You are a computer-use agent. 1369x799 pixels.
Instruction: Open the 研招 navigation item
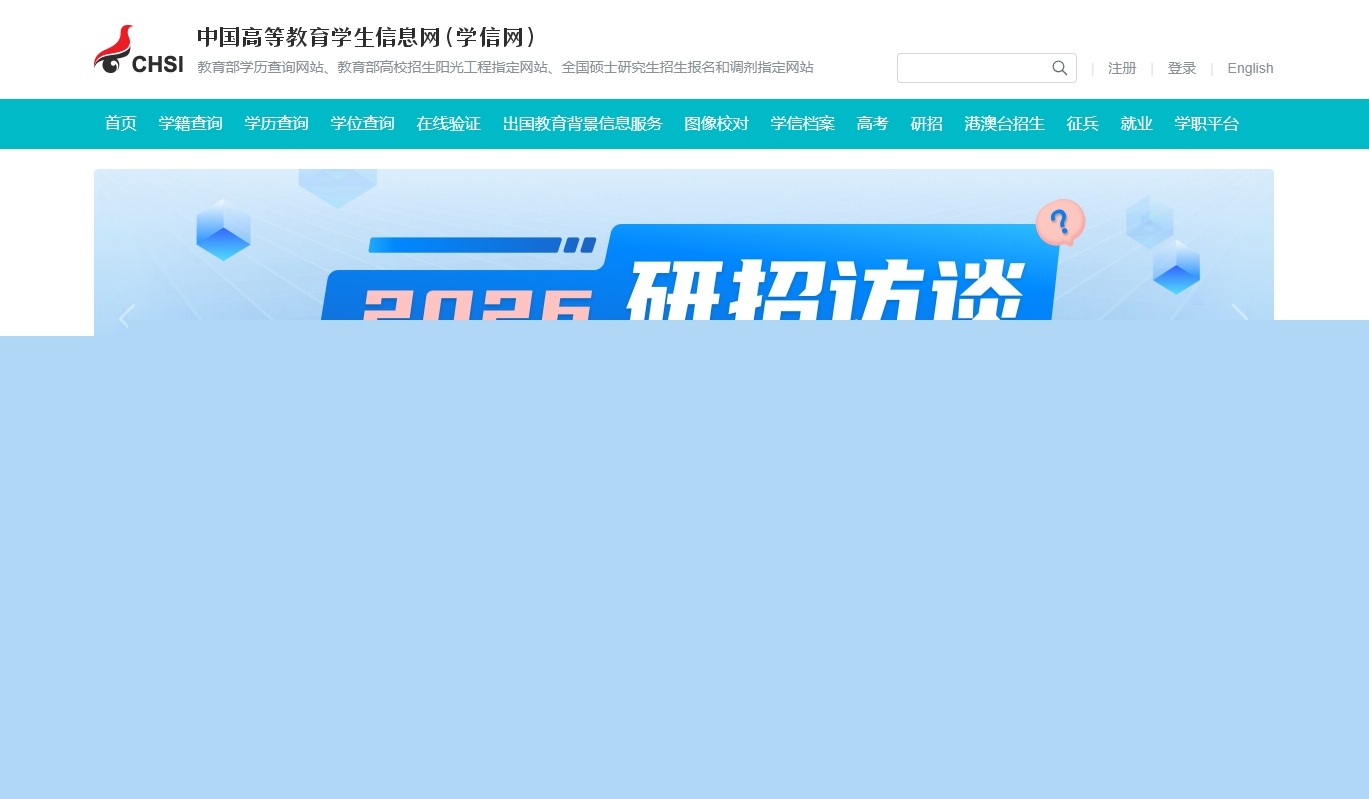926,124
